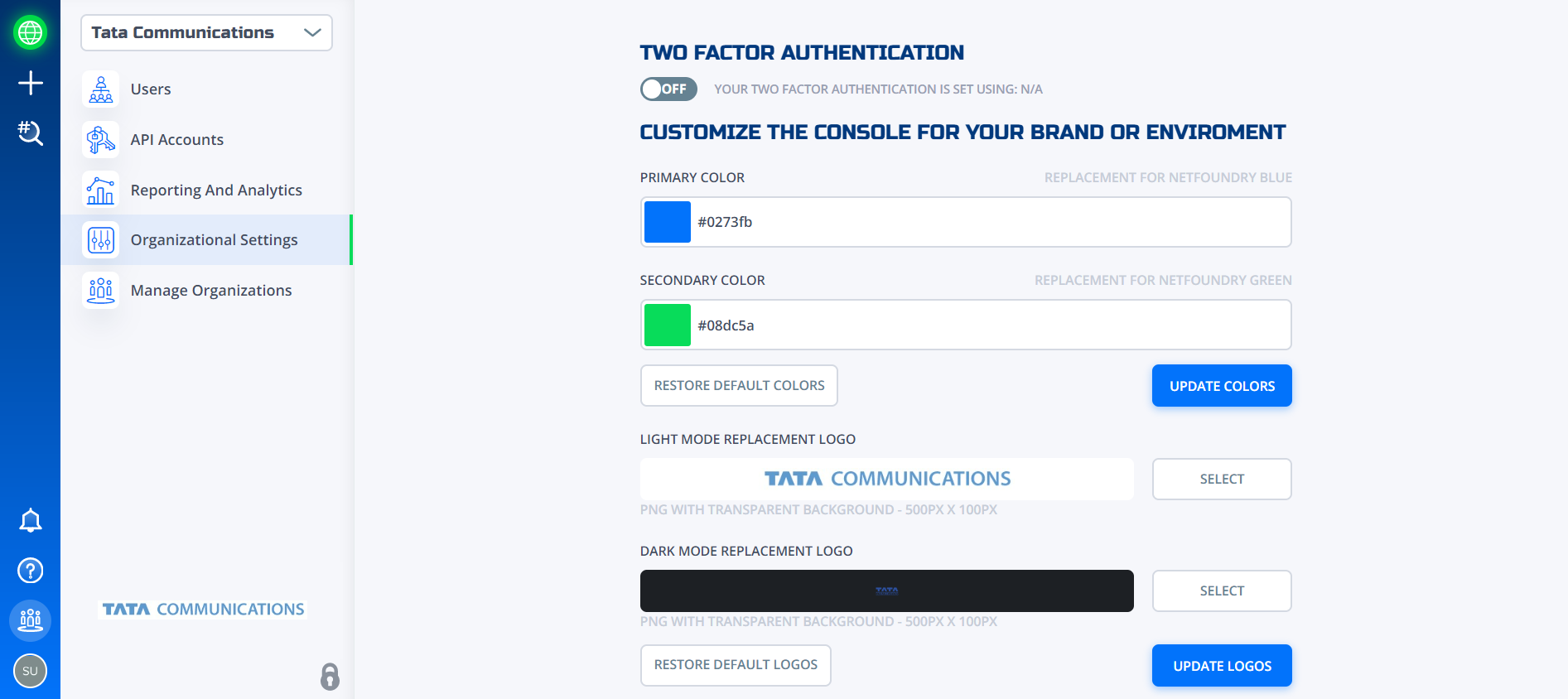
Task: Open the blue primary color swatch
Action: click(668, 222)
